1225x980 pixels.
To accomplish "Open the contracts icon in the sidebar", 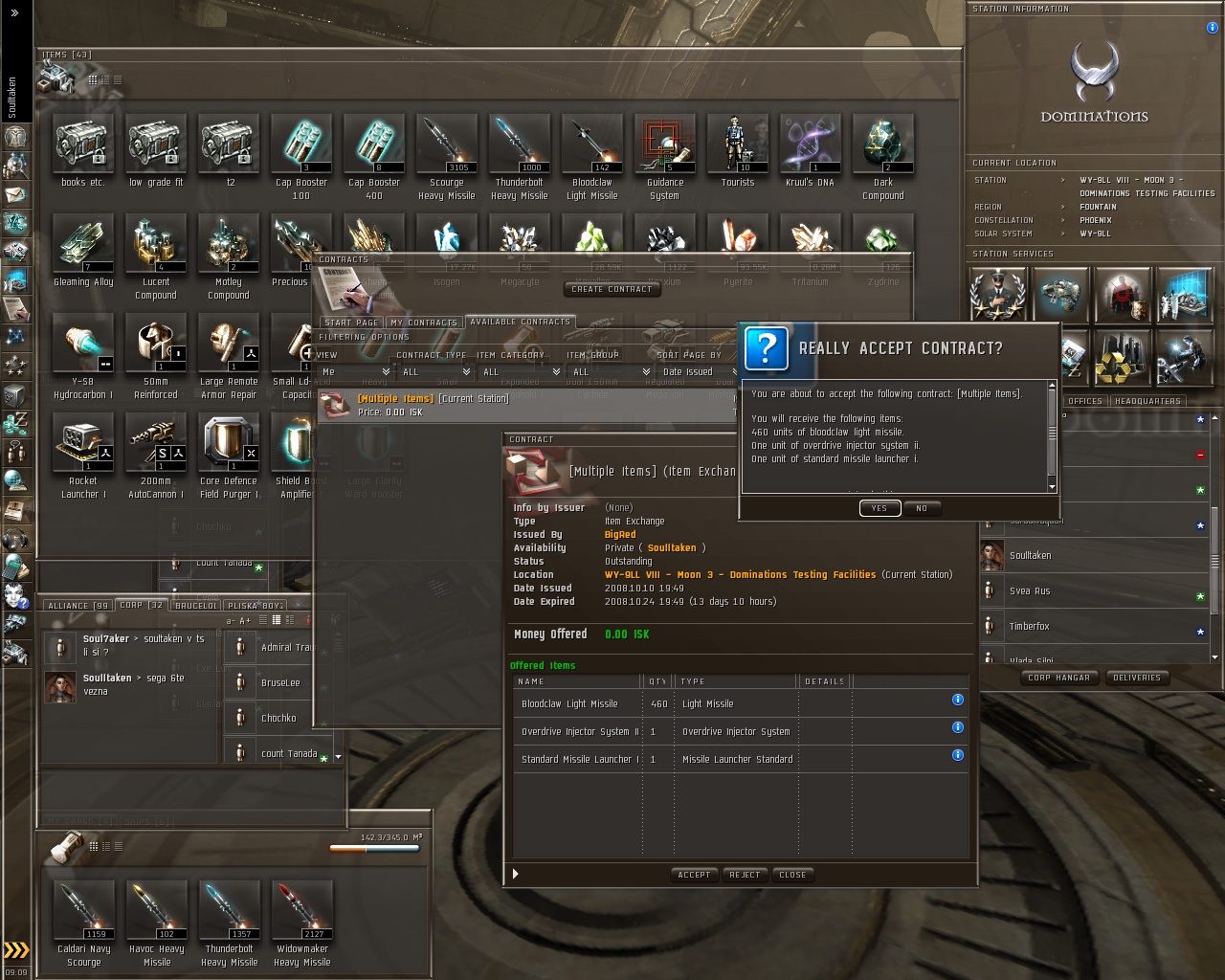I will (15, 307).
